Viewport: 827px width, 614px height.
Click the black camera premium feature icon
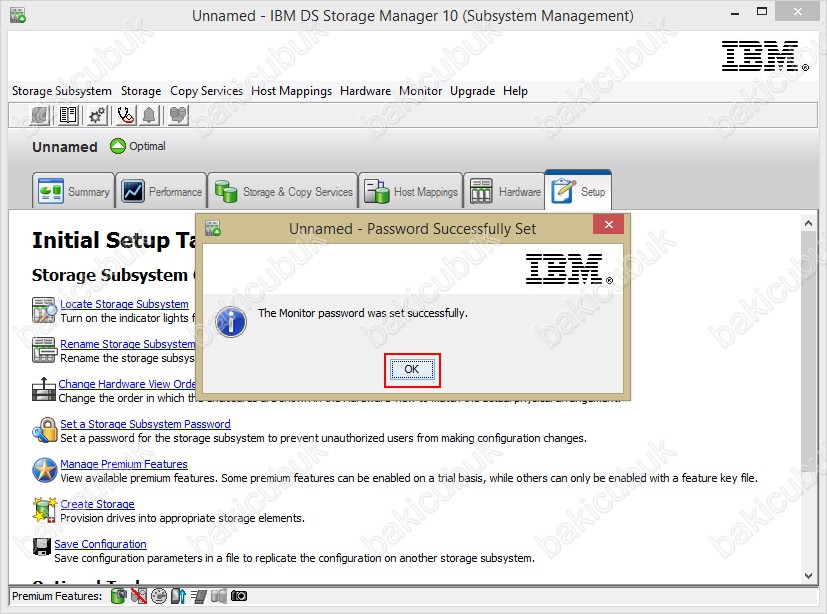[x=239, y=596]
